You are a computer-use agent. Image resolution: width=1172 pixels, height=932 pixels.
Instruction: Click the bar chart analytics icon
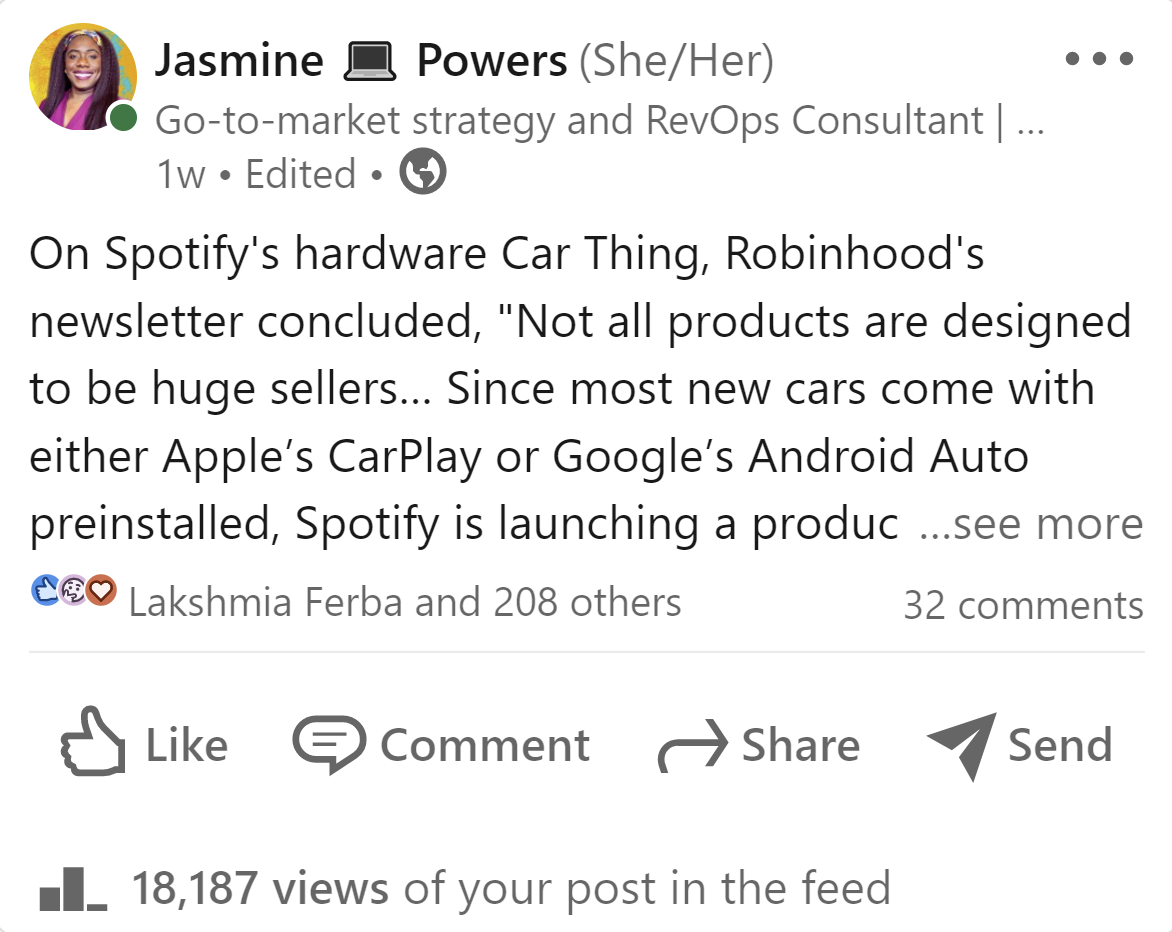click(x=72, y=890)
